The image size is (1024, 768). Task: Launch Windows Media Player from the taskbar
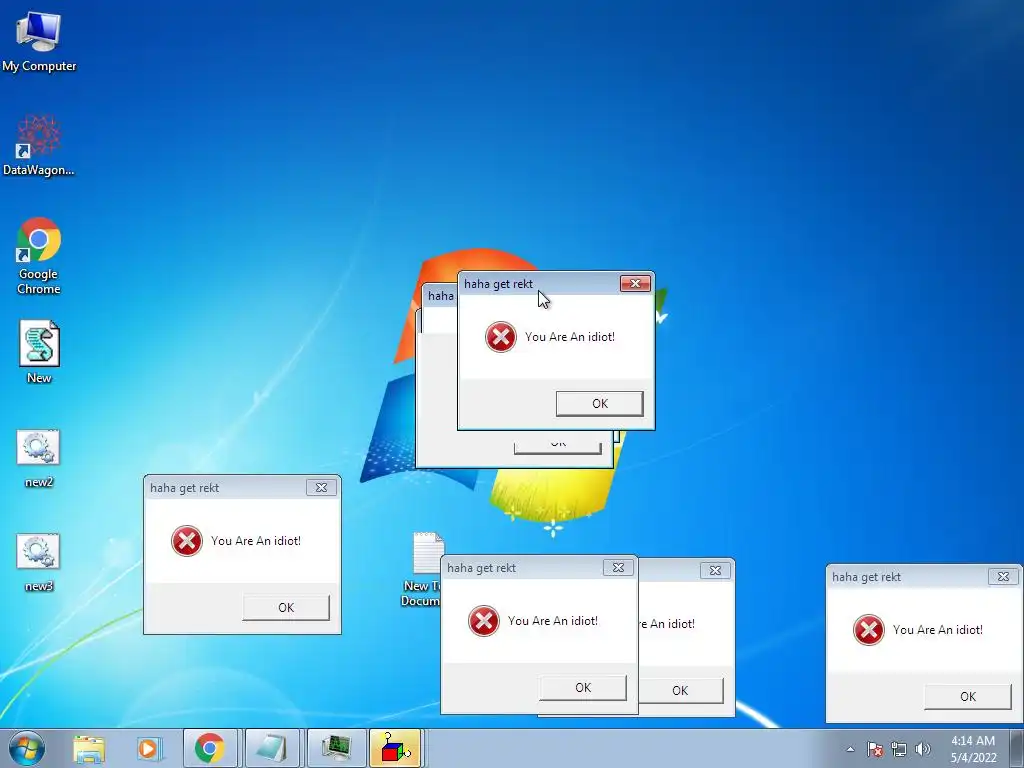click(148, 748)
